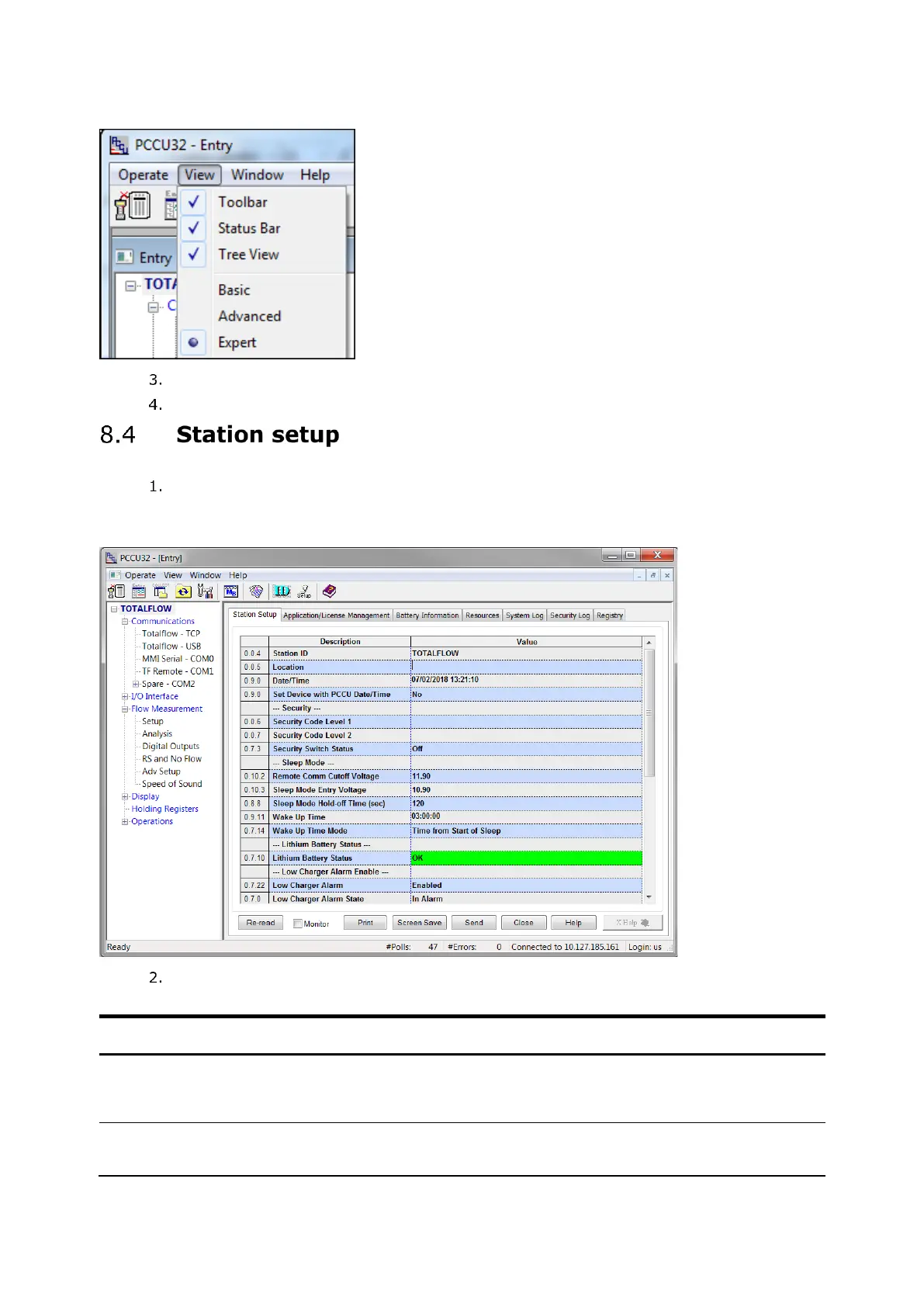This screenshot has height=1307, width=924.
Task: Collapse the Flow Measurement tree node
Action: [125, 709]
